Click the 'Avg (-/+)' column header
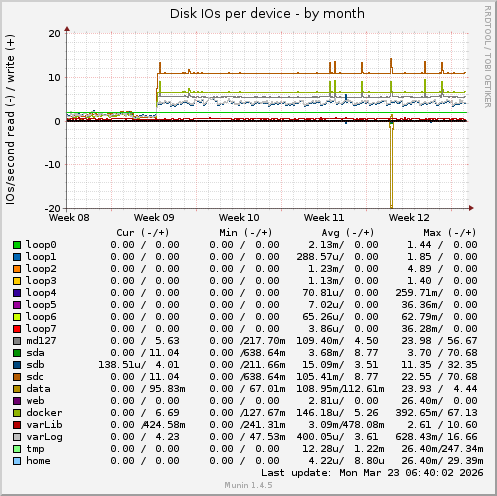 click(348, 232)
